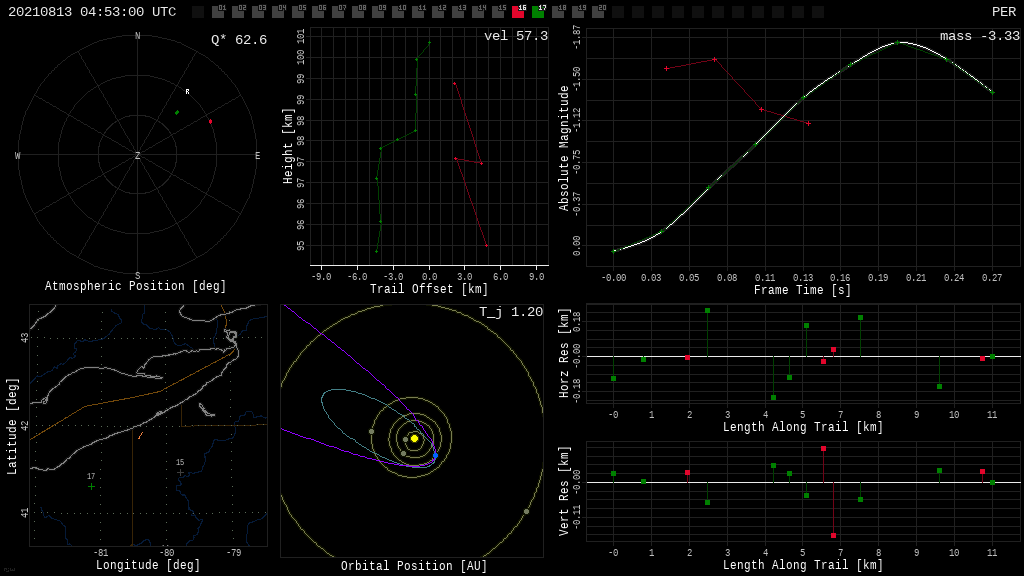Click the vel 57.3 readout
This screenshot has width=1024, height=576.
(516, 36)
